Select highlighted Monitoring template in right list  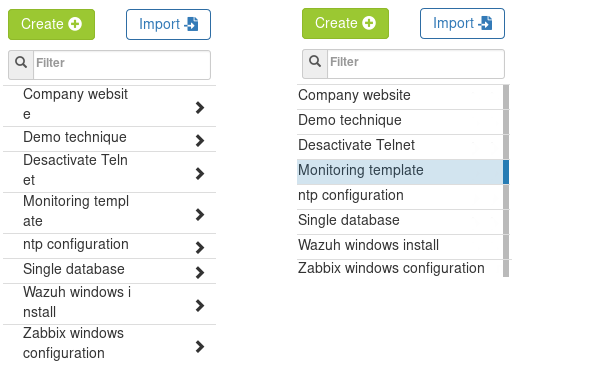pos(400,172)
